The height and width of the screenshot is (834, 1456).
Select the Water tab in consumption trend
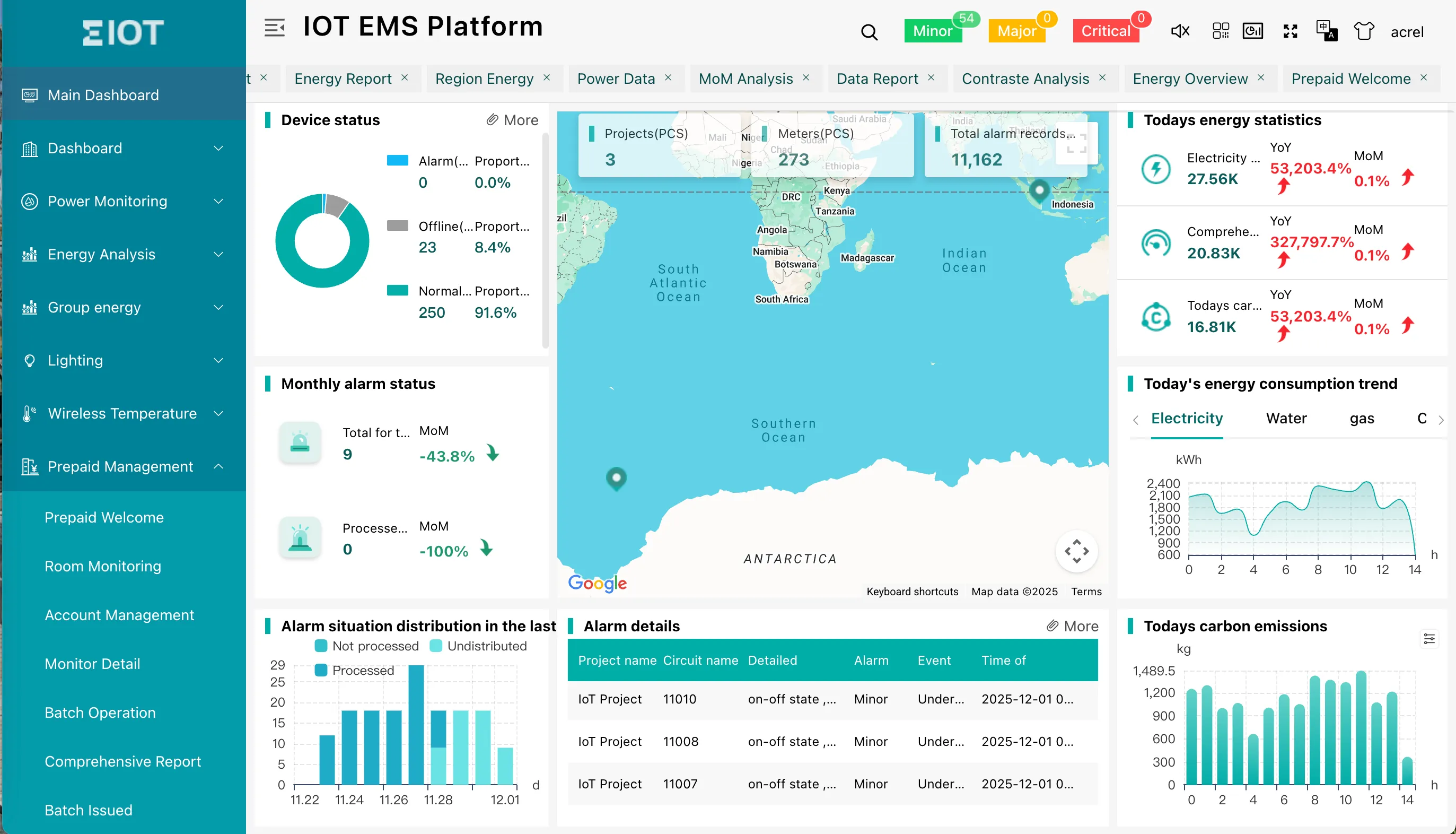(1285, 418)
